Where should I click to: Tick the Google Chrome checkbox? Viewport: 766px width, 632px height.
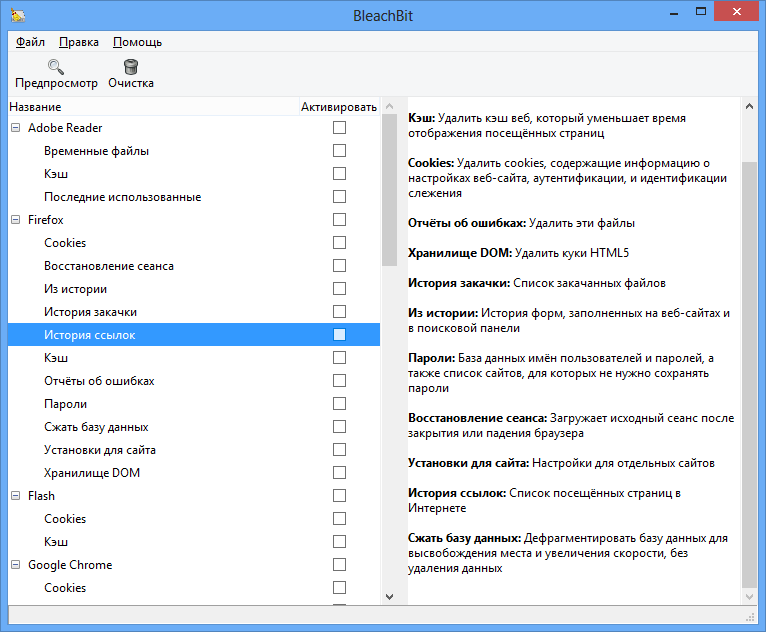340,565
